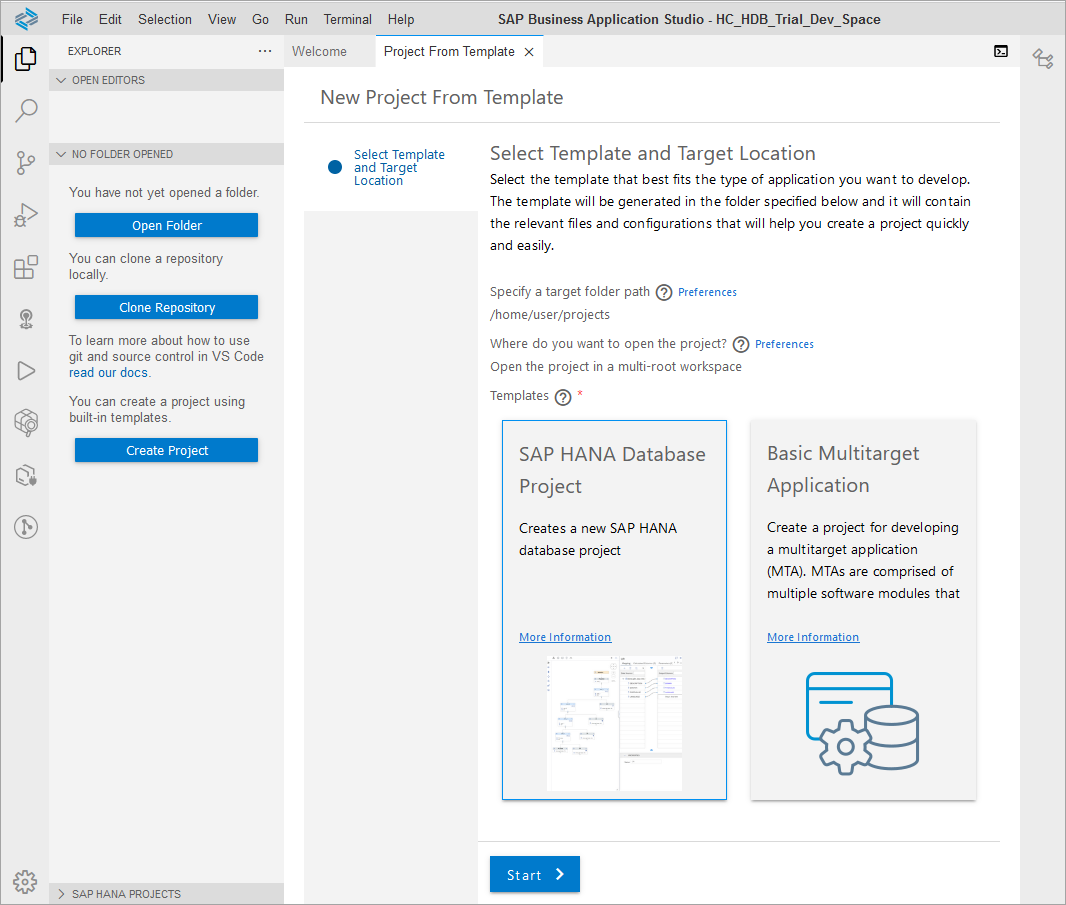Open the Help menu

(400, 19)
